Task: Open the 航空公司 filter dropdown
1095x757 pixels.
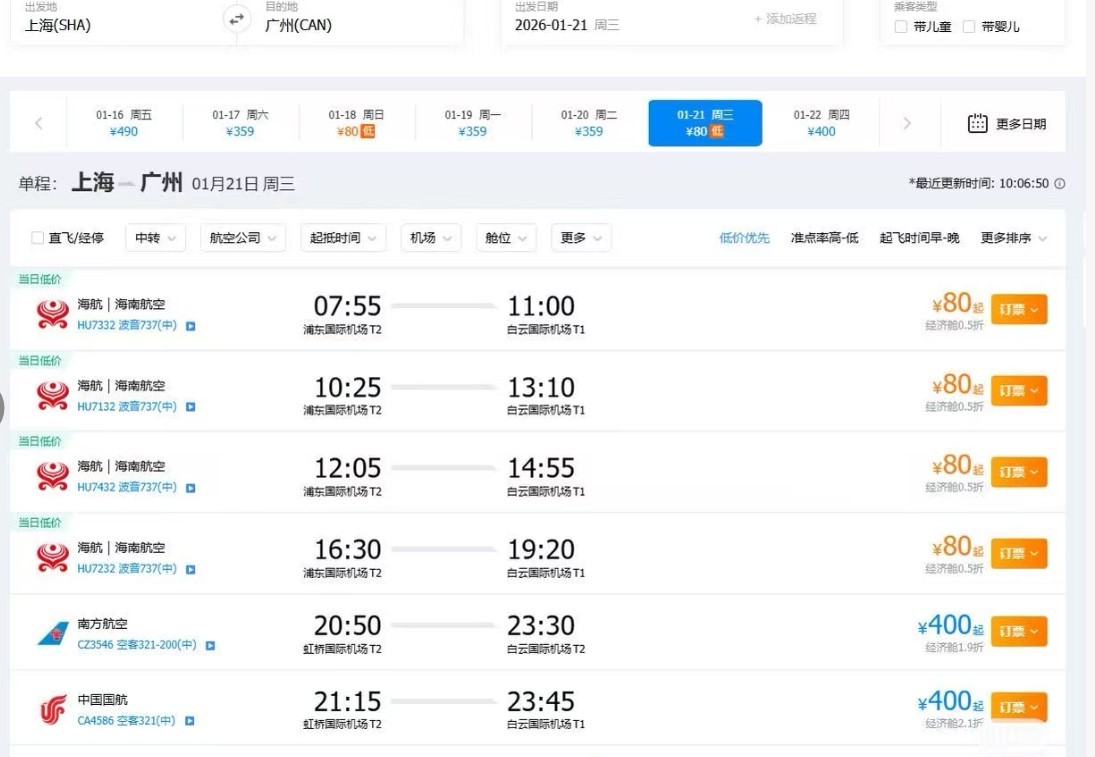Action: point(242,237)
